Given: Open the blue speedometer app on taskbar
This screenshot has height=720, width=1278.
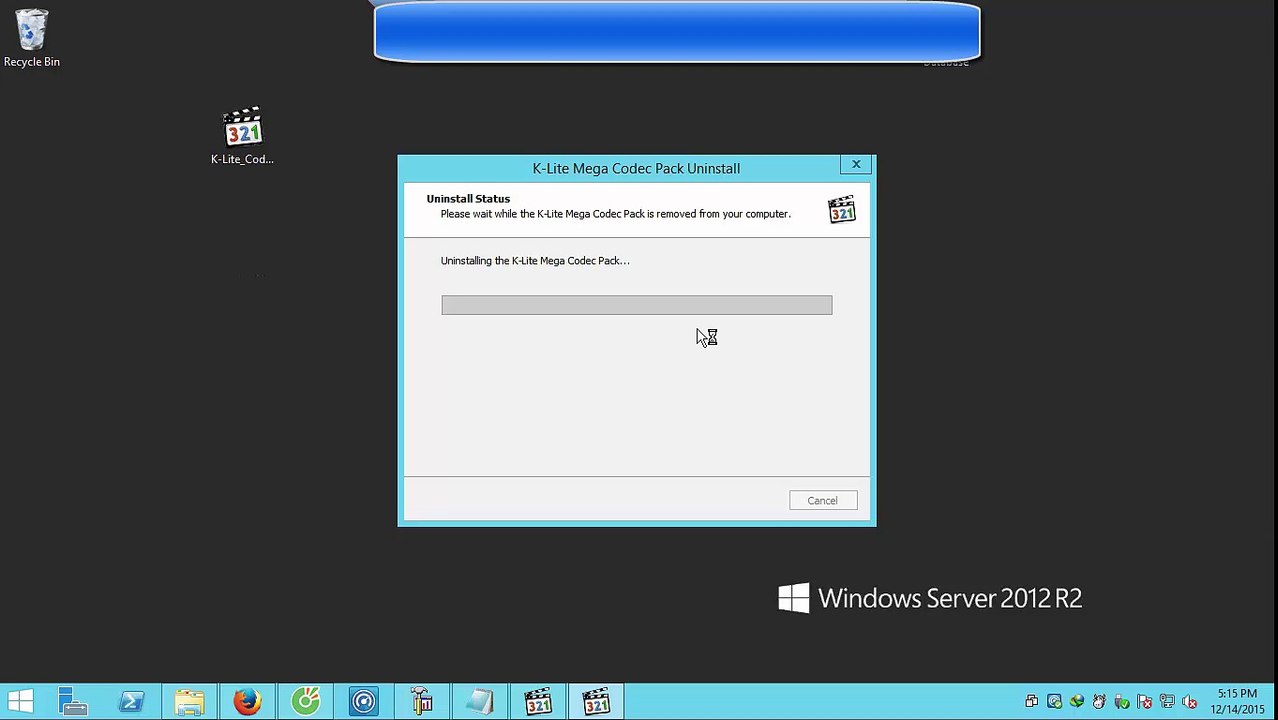Looking at the screenshot, I should click(363, 702).
